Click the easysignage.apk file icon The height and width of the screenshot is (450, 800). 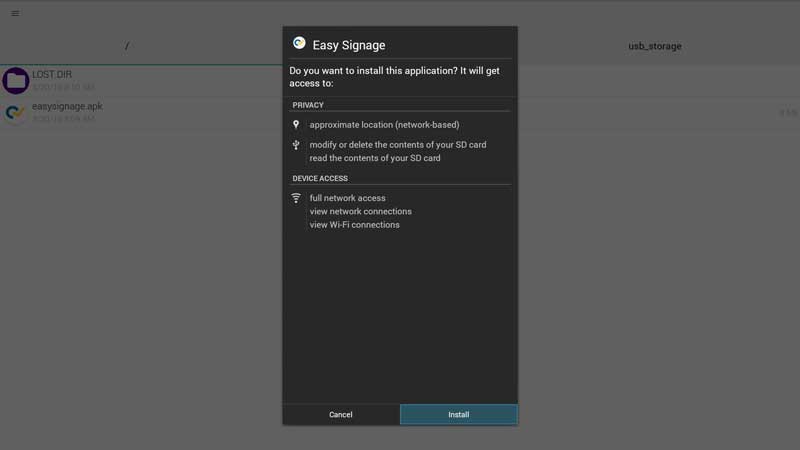(x=15, y=113)
